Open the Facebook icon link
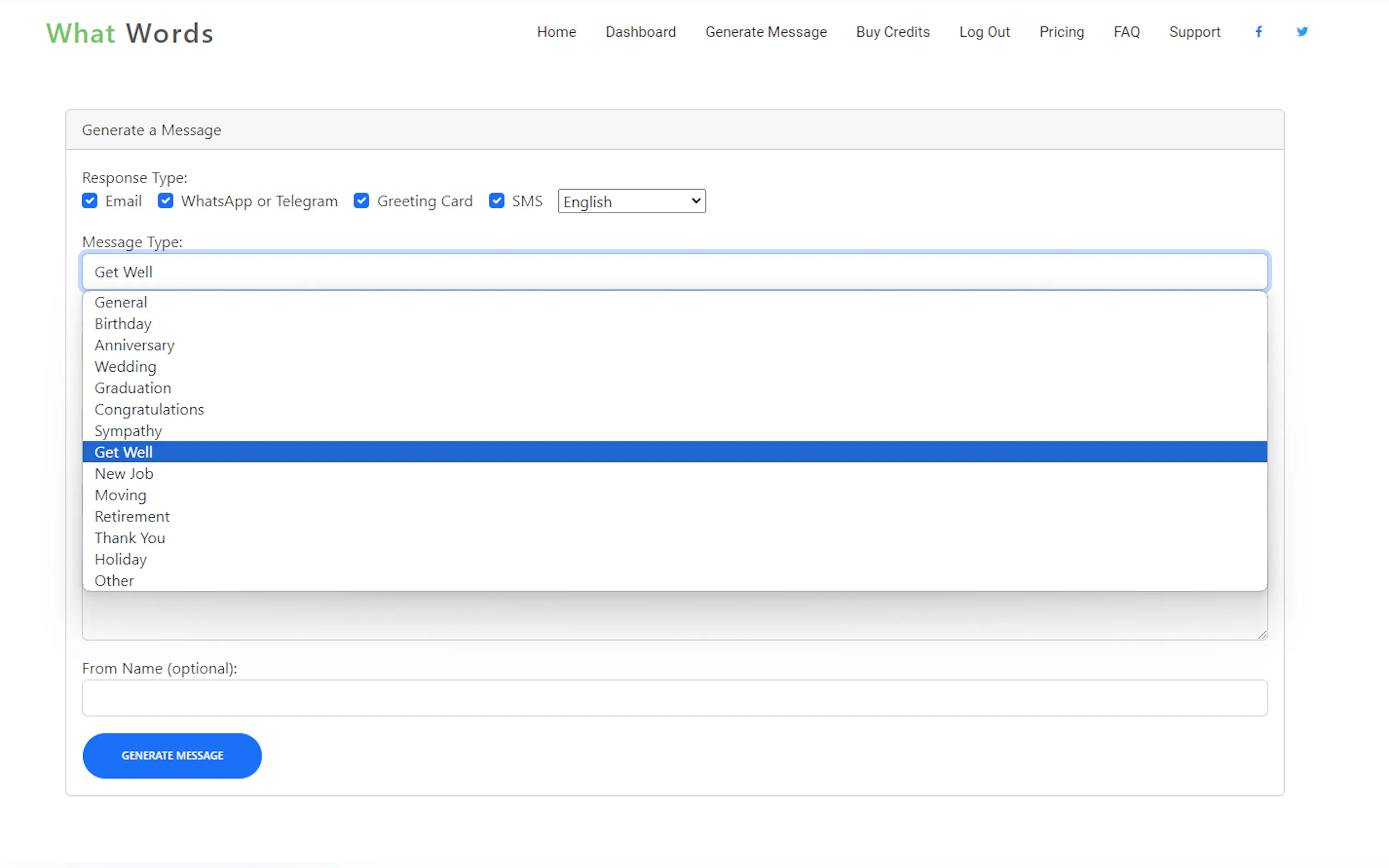Image resolution: width=1389 pixels, height=868 pixels. click(1258, 32)
